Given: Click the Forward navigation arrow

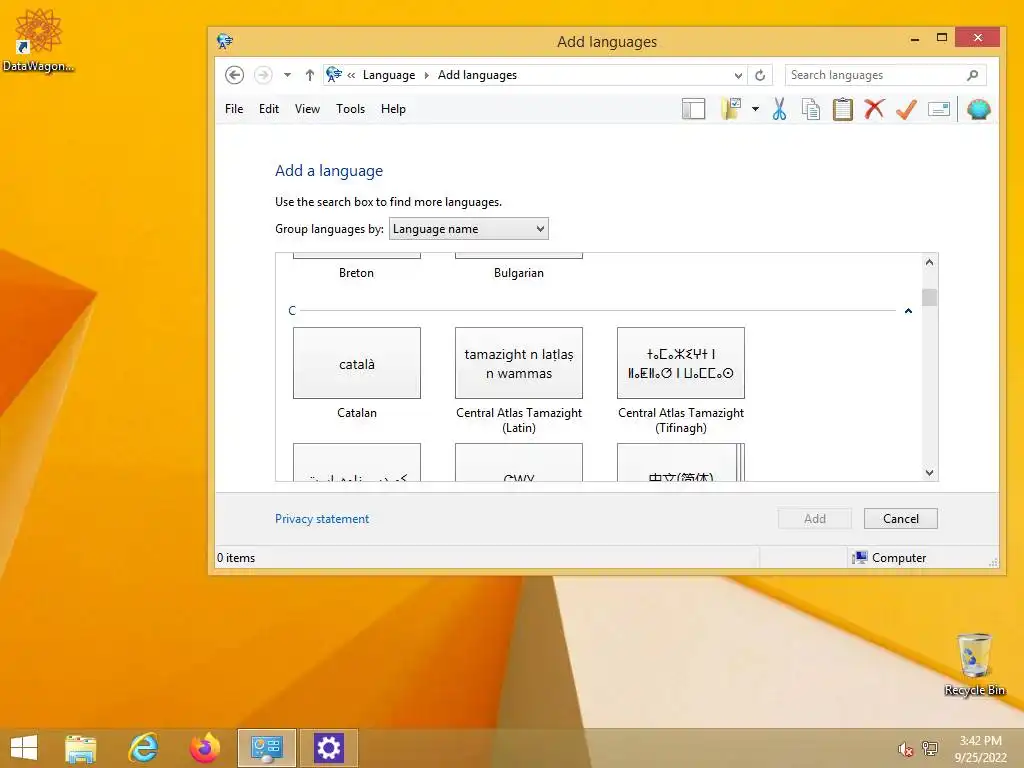Looking at the screenshot, I should pos(263,75).
